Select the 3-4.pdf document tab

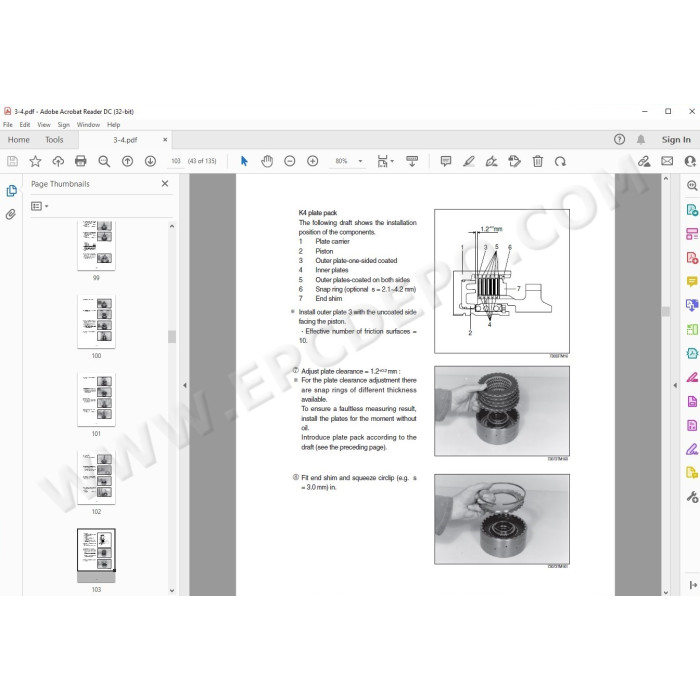125,140
